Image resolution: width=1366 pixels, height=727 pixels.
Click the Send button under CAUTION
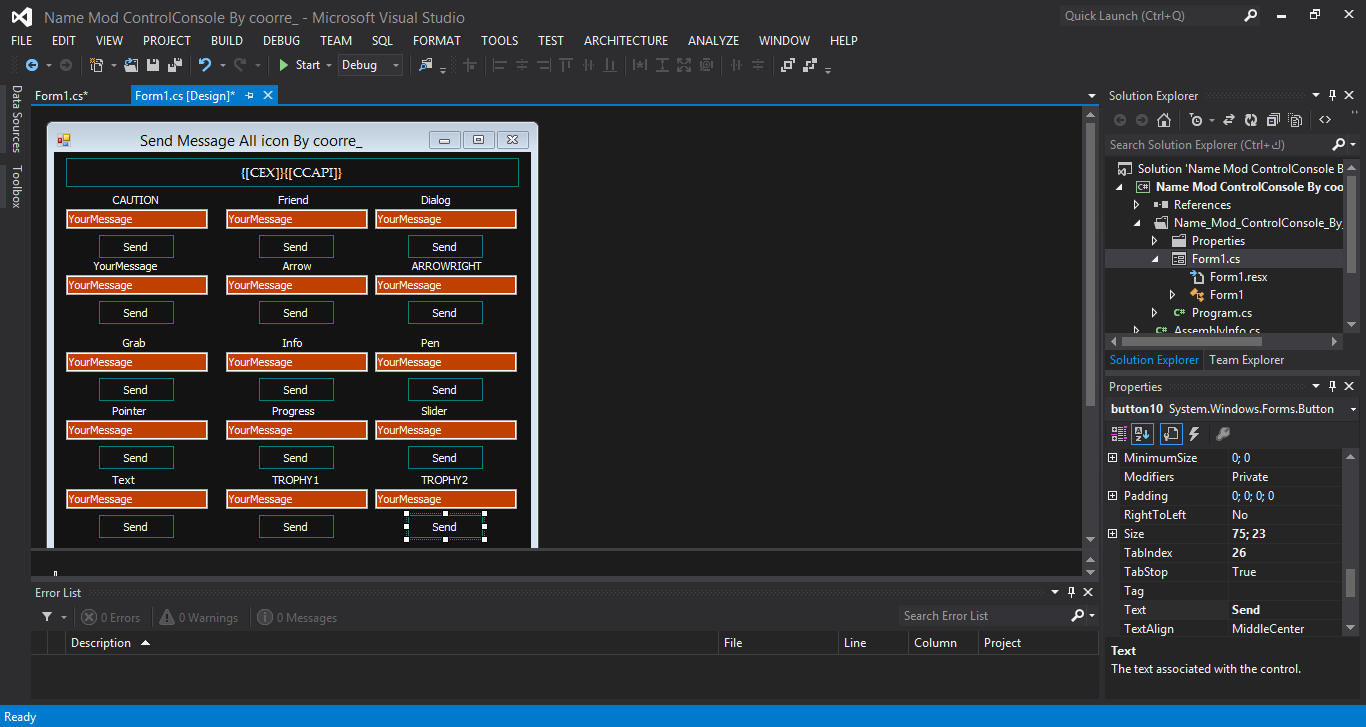136,247
